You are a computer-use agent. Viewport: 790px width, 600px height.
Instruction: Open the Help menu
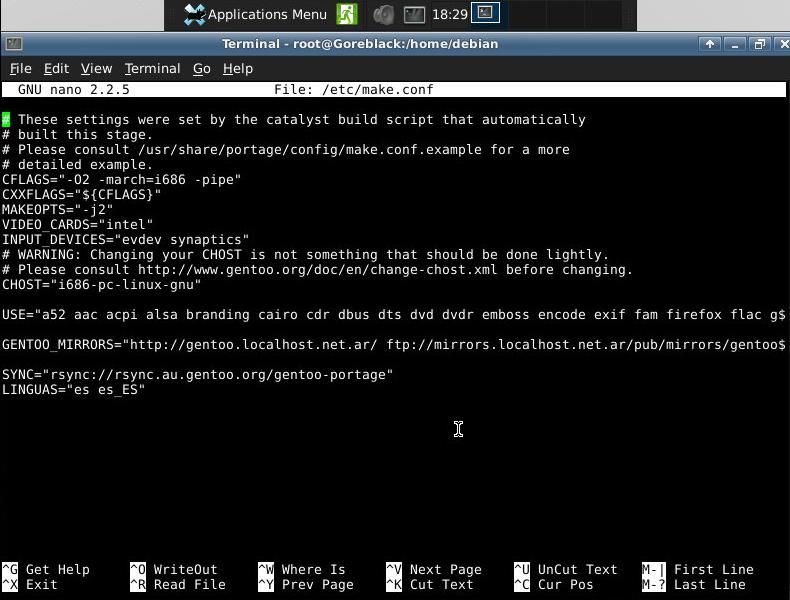pos(238,69)
